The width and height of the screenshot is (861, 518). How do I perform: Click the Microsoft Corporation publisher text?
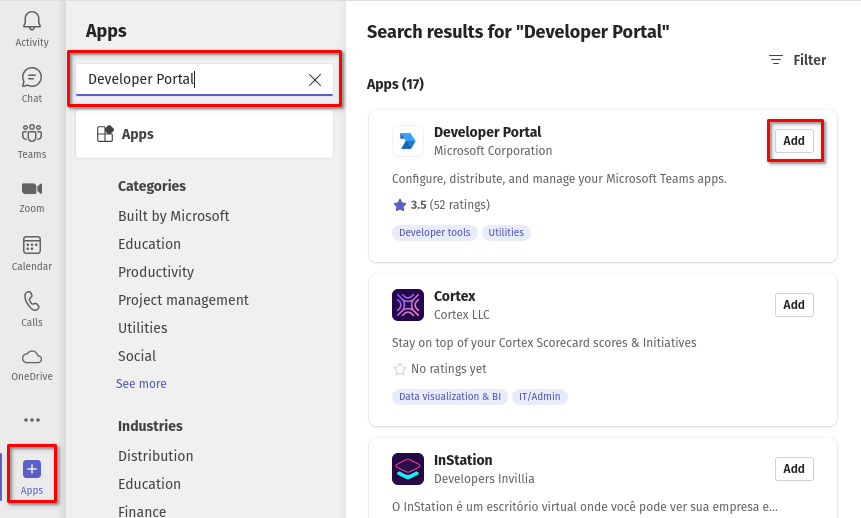[493, 151]
